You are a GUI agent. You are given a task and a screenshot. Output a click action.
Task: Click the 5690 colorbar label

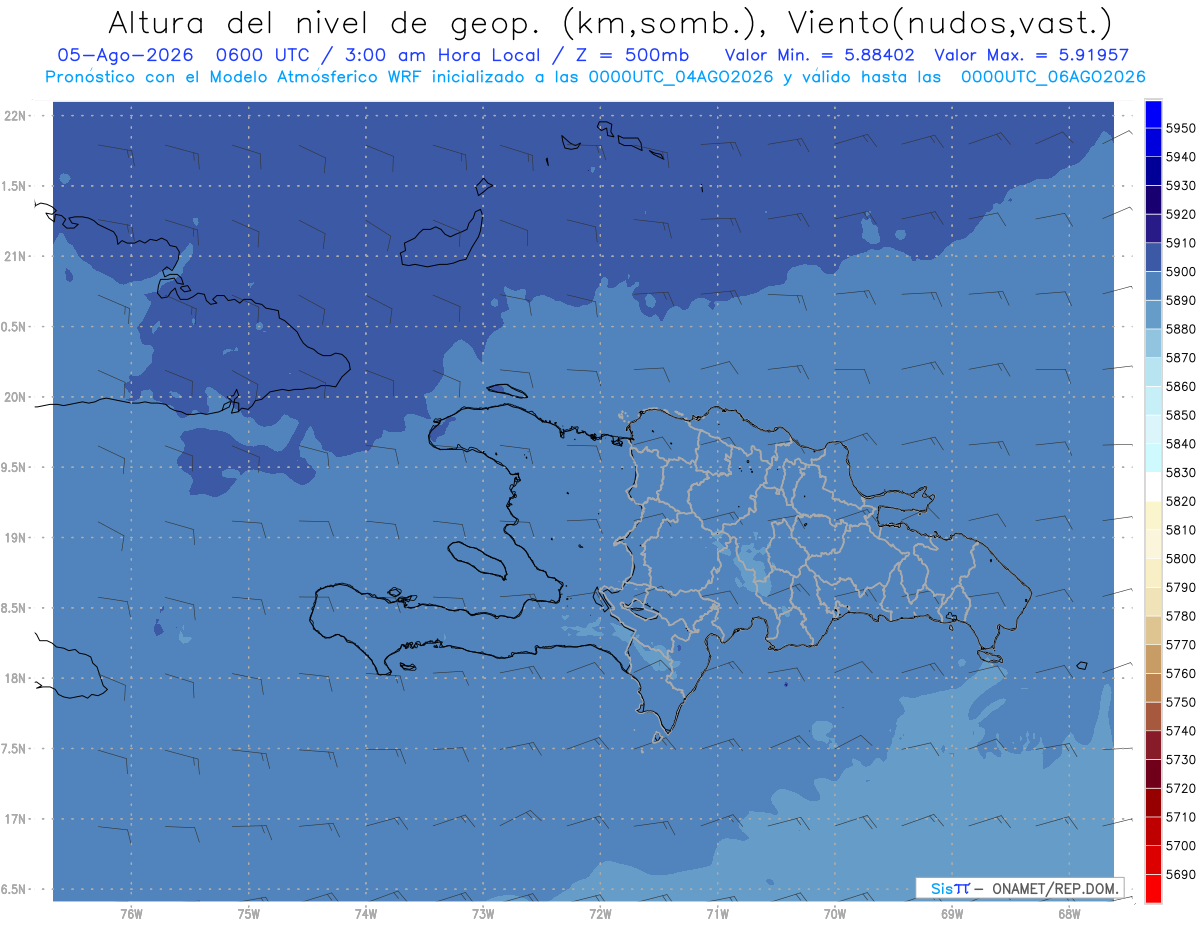(1181, 874)
